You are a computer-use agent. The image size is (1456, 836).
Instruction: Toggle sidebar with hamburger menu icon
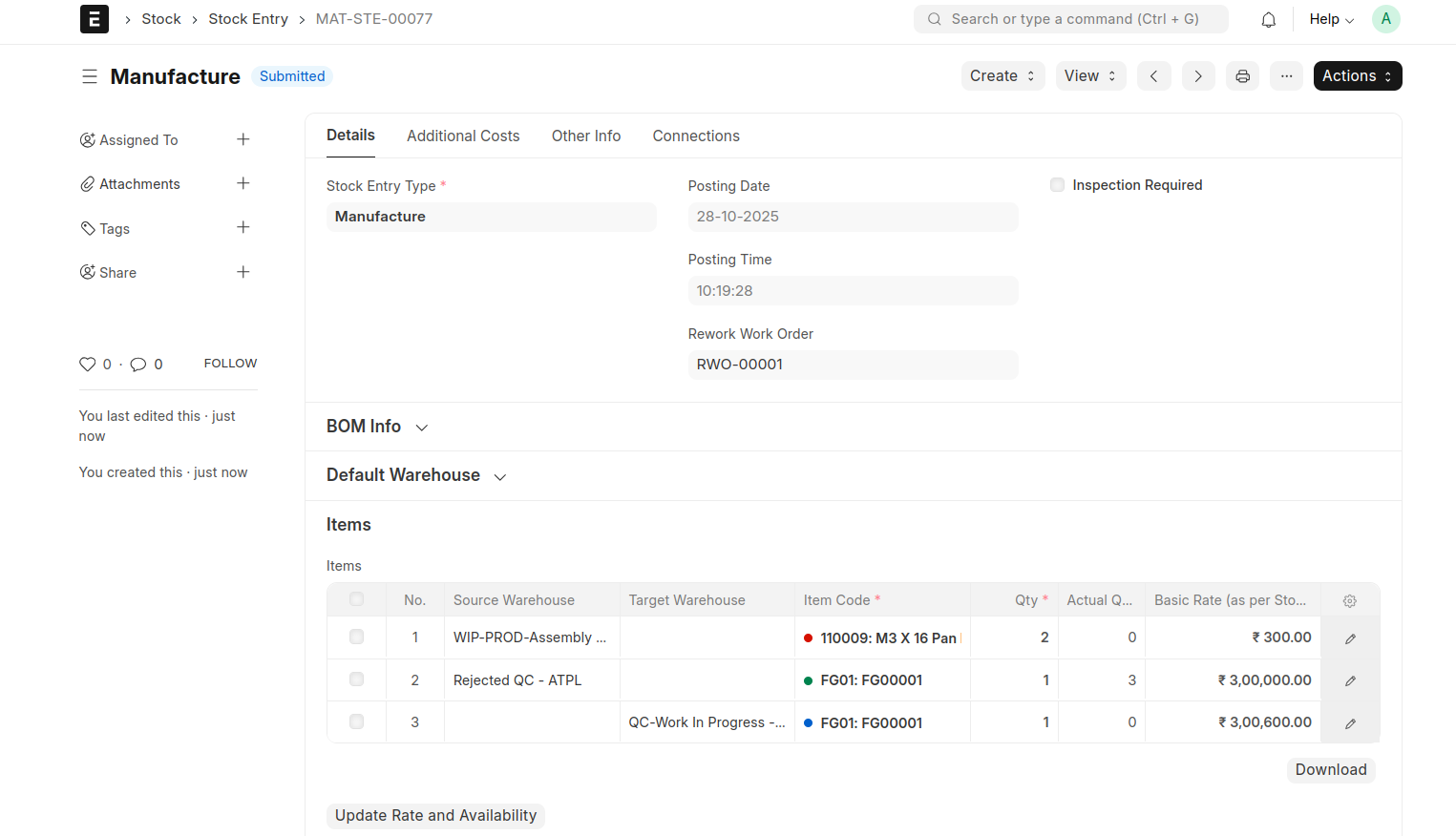point(90,76)
